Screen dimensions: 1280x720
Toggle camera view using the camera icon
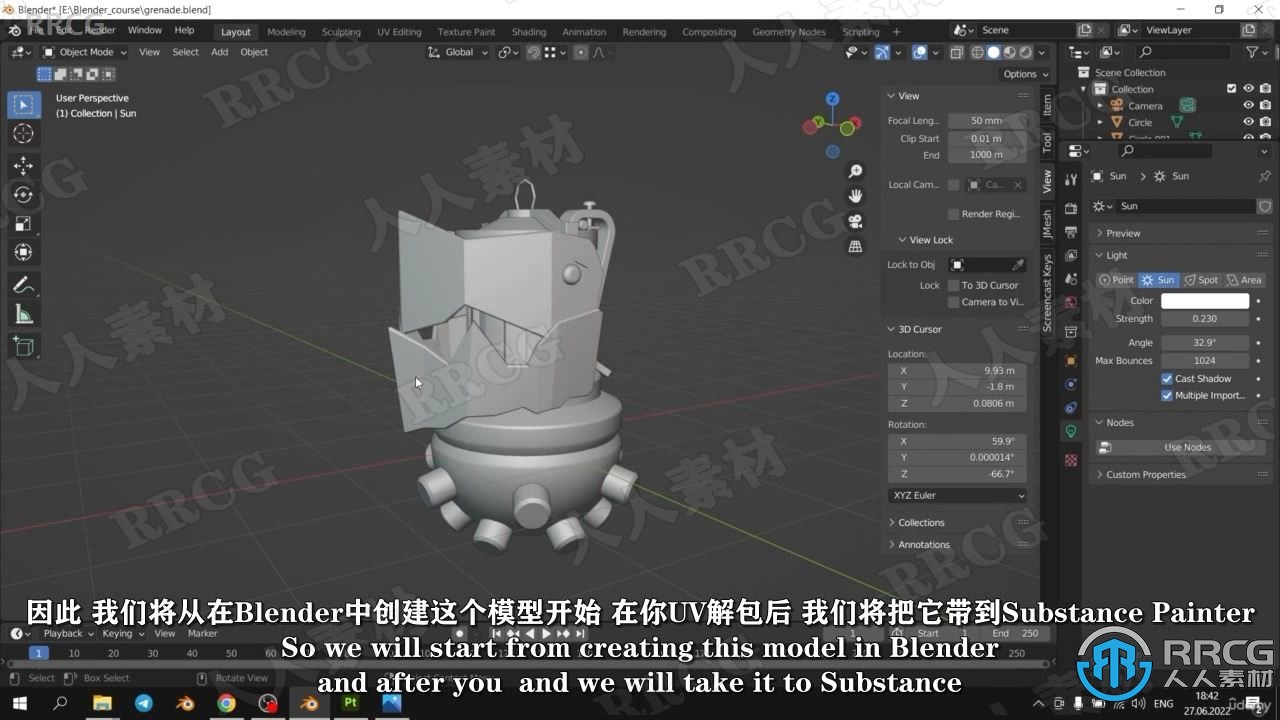point(855,221)
